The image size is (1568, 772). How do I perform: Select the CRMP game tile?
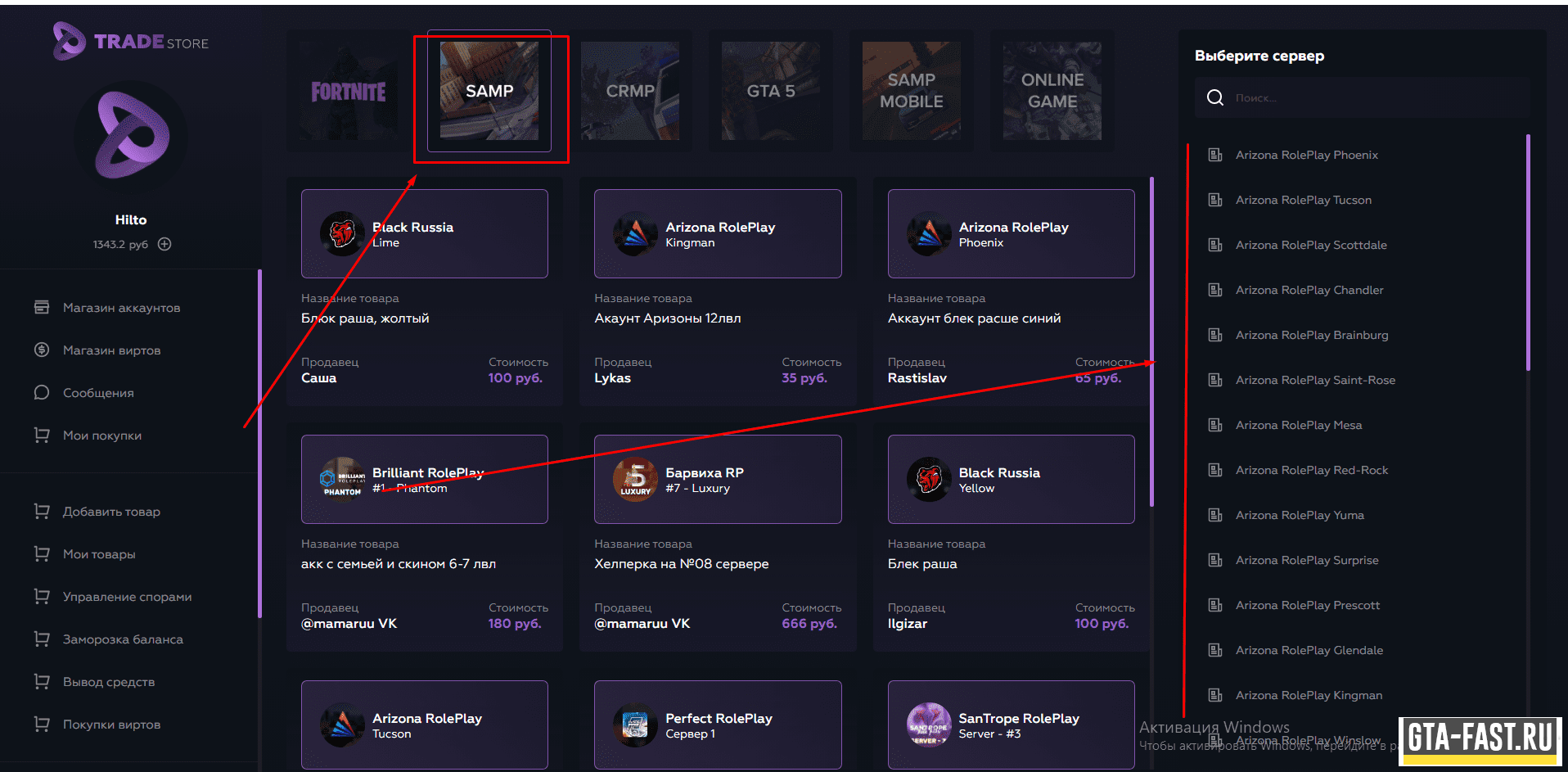tap(630, 91)
